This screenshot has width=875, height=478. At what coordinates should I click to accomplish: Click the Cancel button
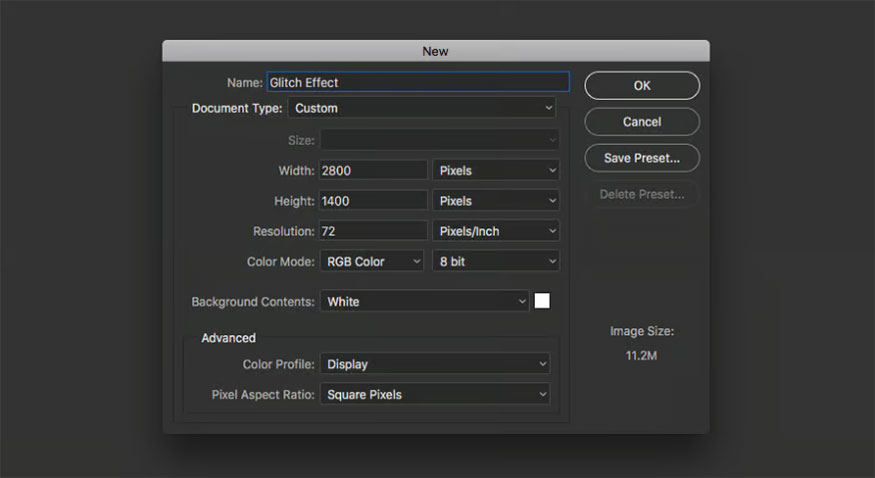(642, 122)
